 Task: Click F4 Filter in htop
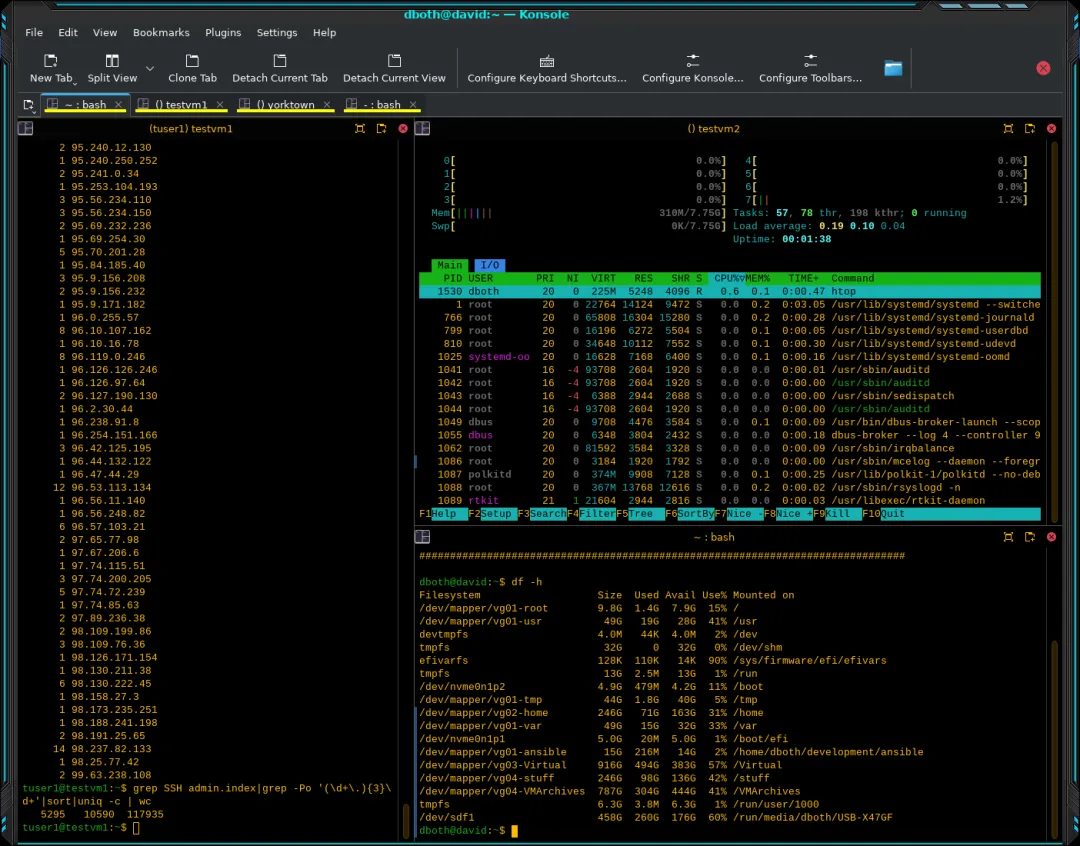point(591,514)
